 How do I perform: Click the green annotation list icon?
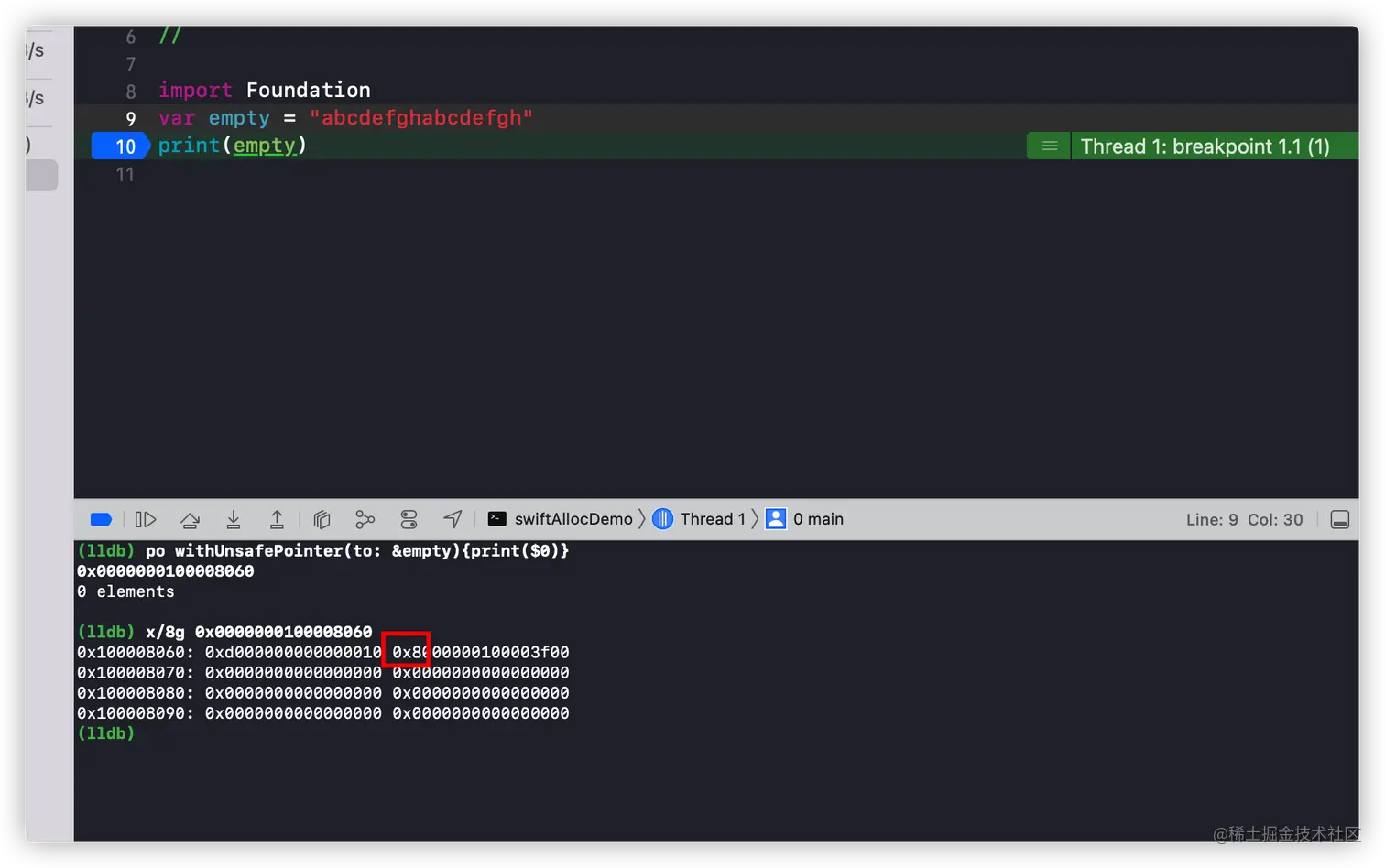[1050, 146]
